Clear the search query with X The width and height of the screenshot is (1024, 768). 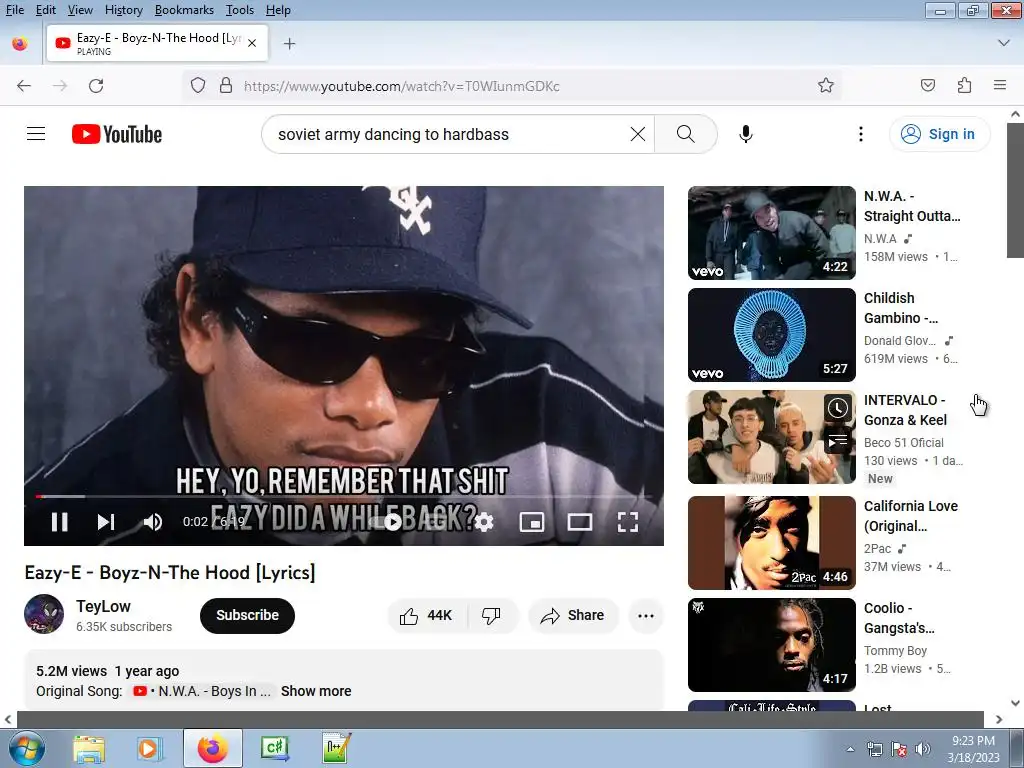(x=637, y=134)
